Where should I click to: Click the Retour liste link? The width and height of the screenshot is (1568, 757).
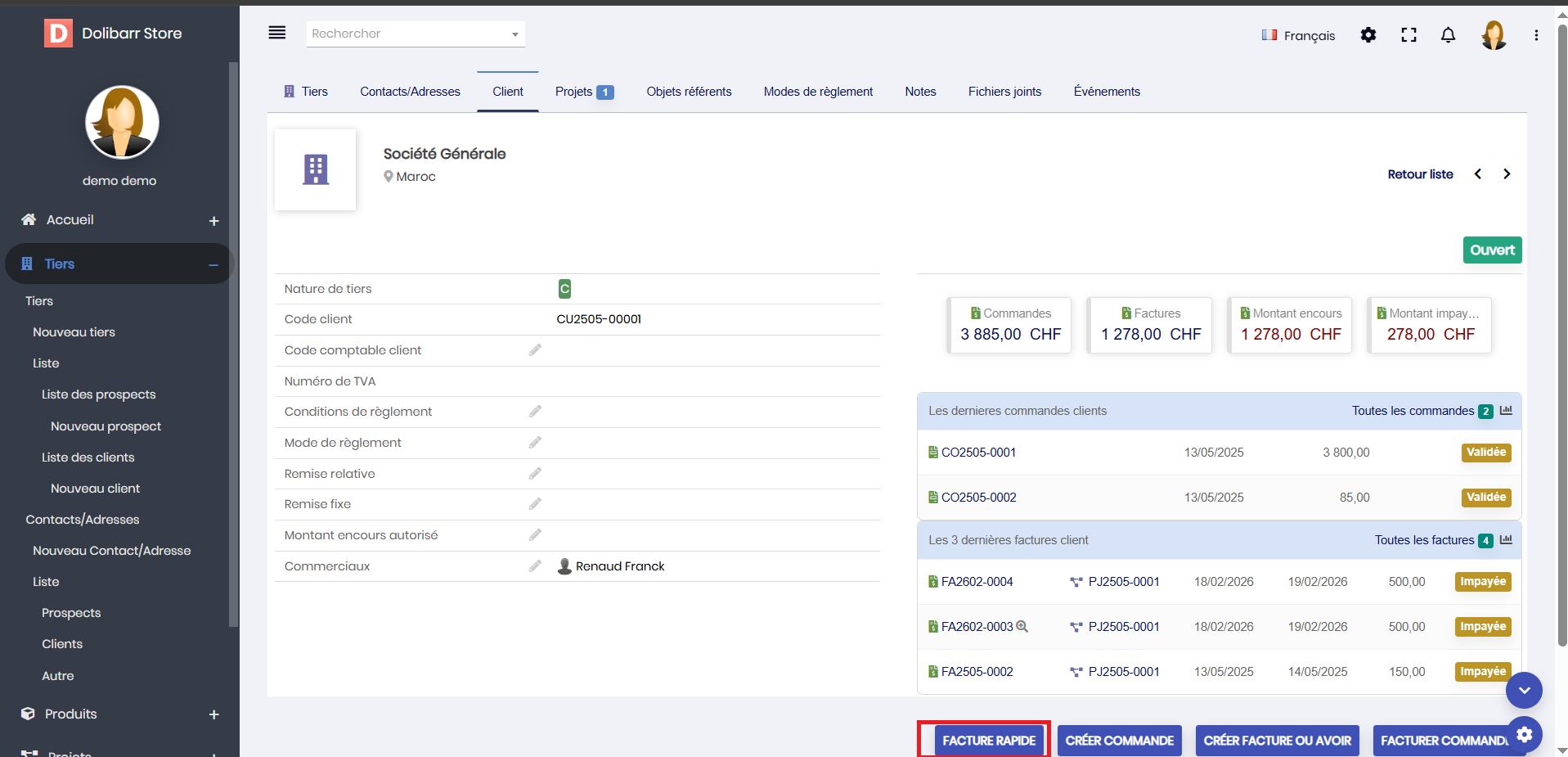(x=1421, y=174)
